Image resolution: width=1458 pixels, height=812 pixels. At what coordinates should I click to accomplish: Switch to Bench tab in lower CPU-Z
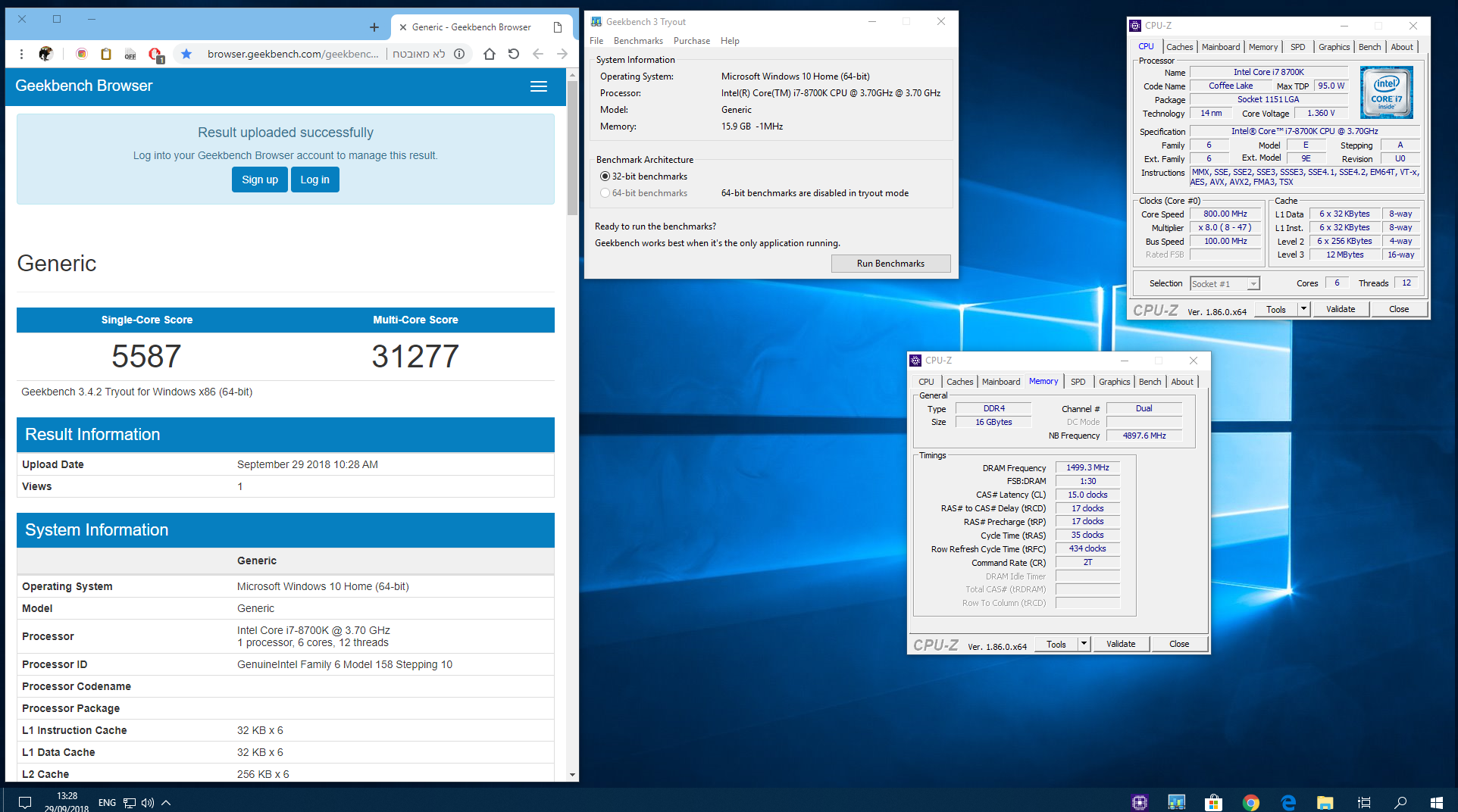[x=1150, y=382]
